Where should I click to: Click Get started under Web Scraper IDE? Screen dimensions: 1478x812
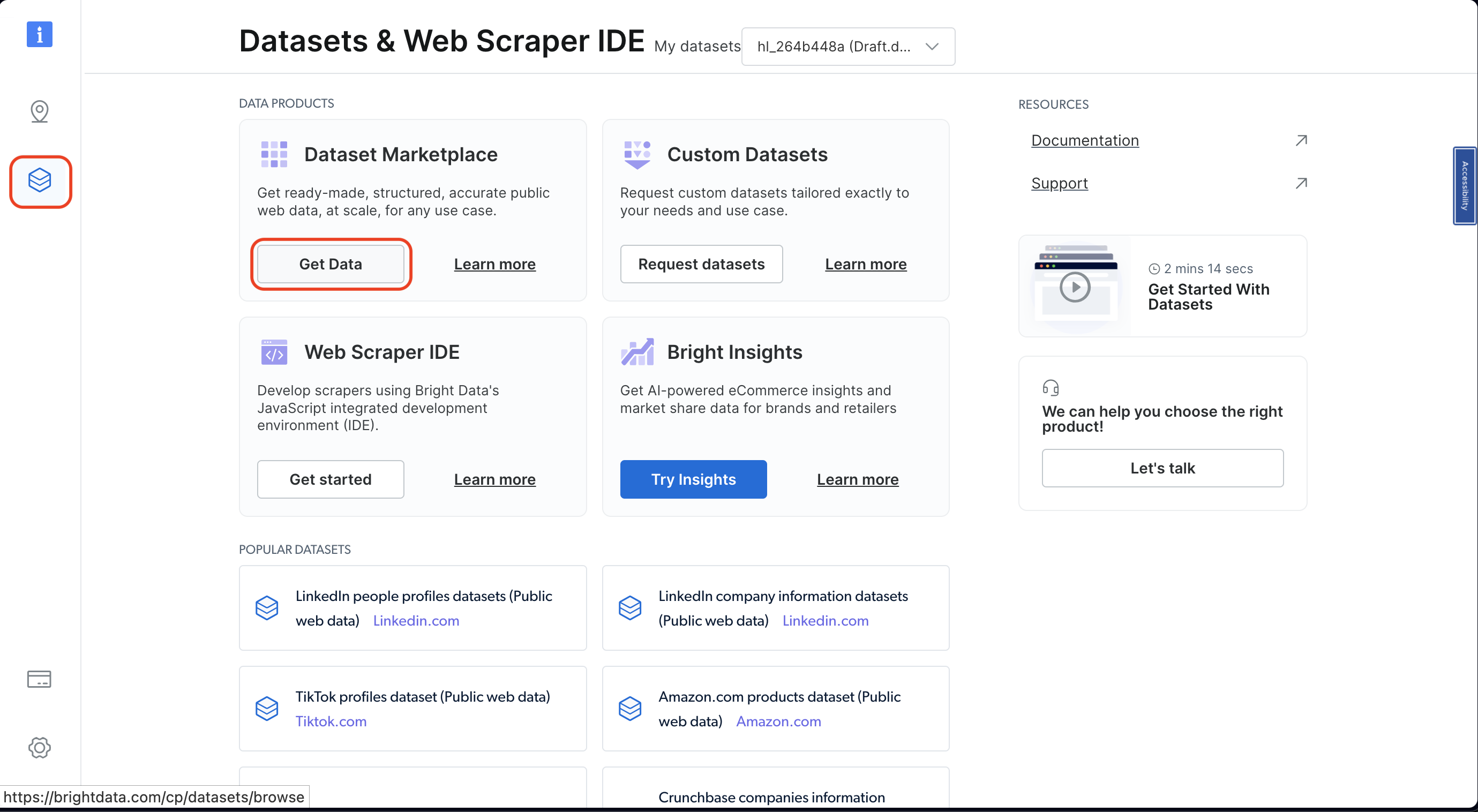click(331, 479)
